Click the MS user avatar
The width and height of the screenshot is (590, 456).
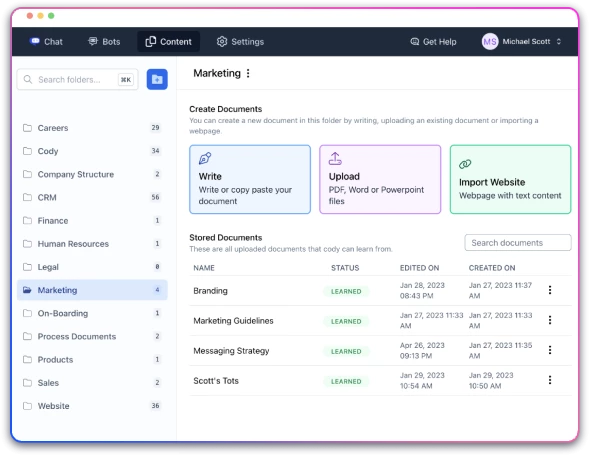[x=490, y=41]
